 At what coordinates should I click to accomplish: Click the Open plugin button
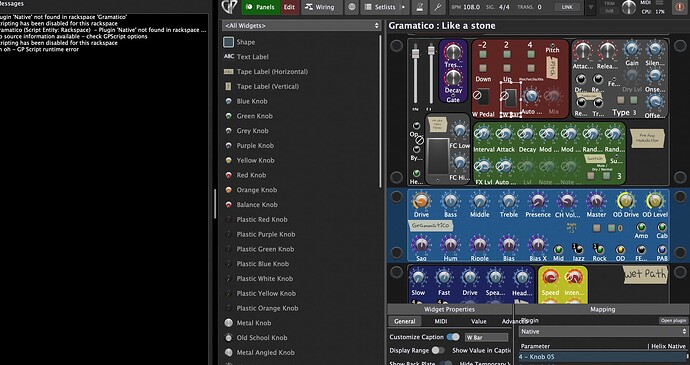point(673,321)
